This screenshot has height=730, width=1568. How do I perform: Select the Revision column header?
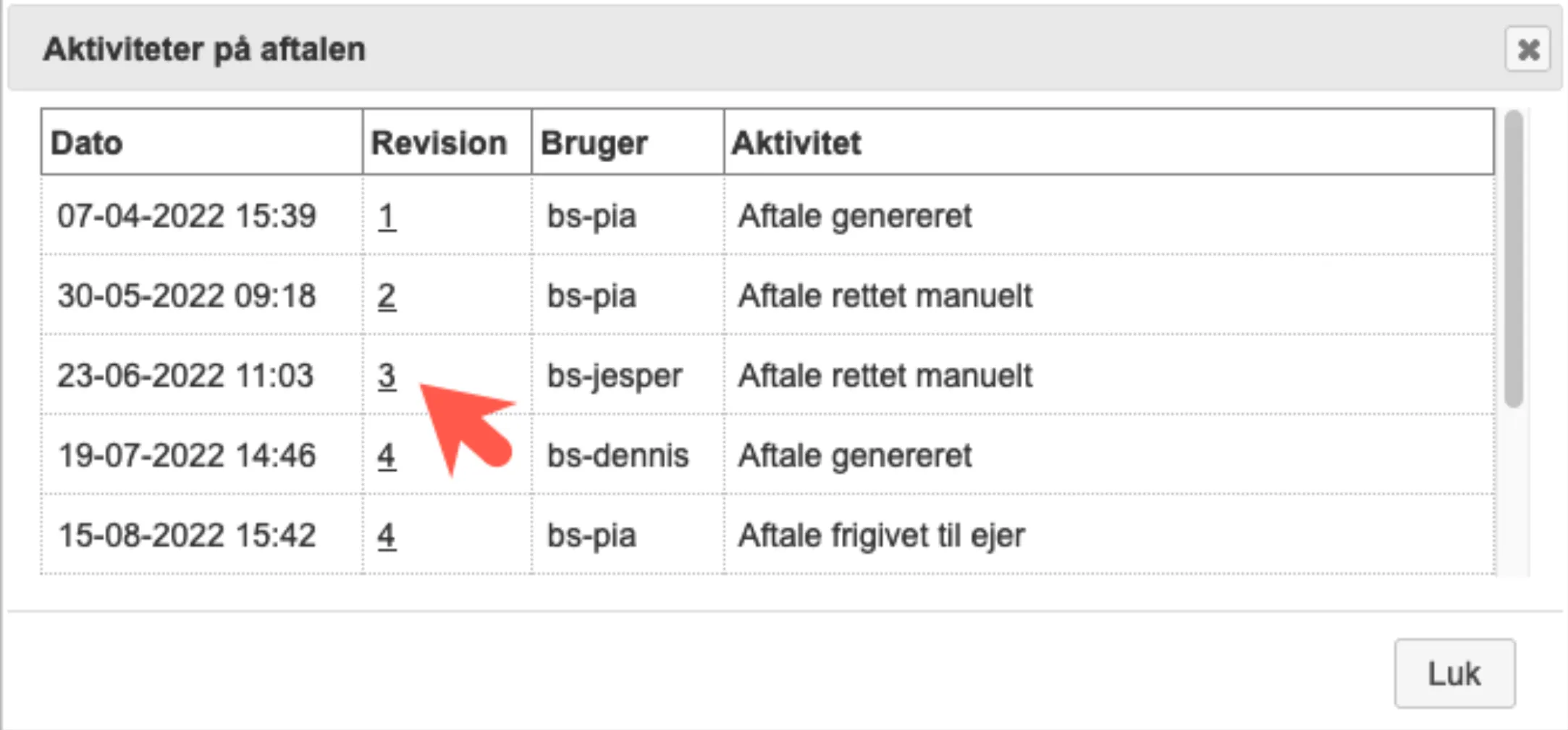point(442,142)
